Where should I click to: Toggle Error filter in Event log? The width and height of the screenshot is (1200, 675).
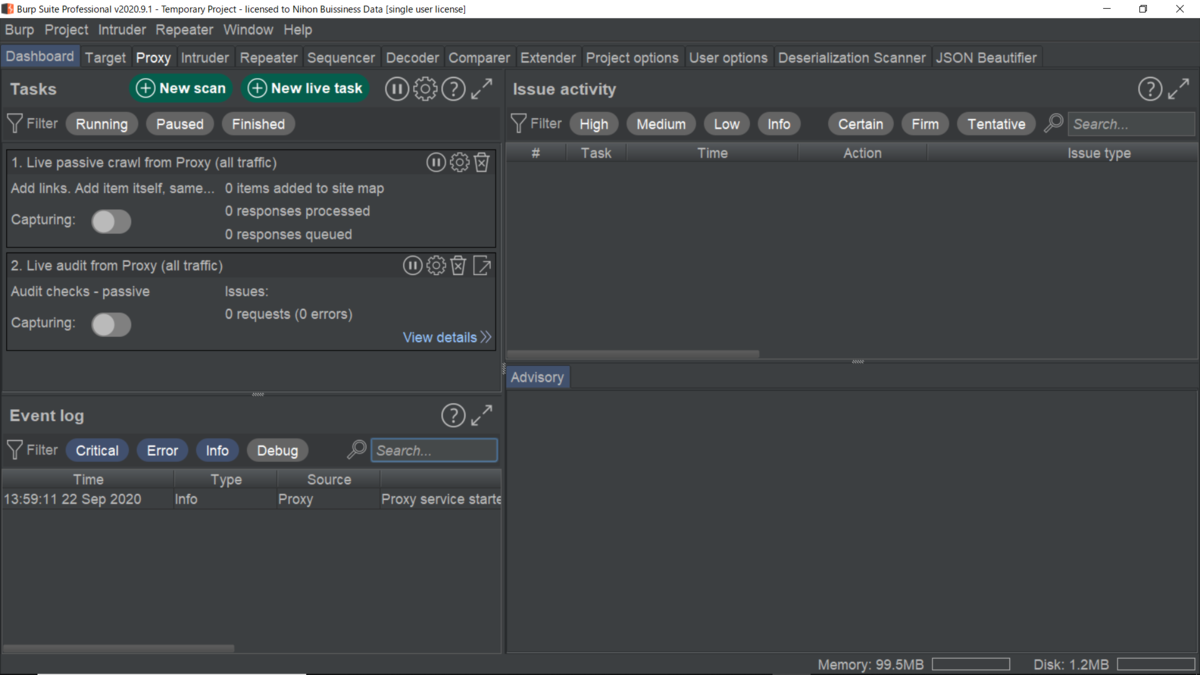click(x=162, y=450)
